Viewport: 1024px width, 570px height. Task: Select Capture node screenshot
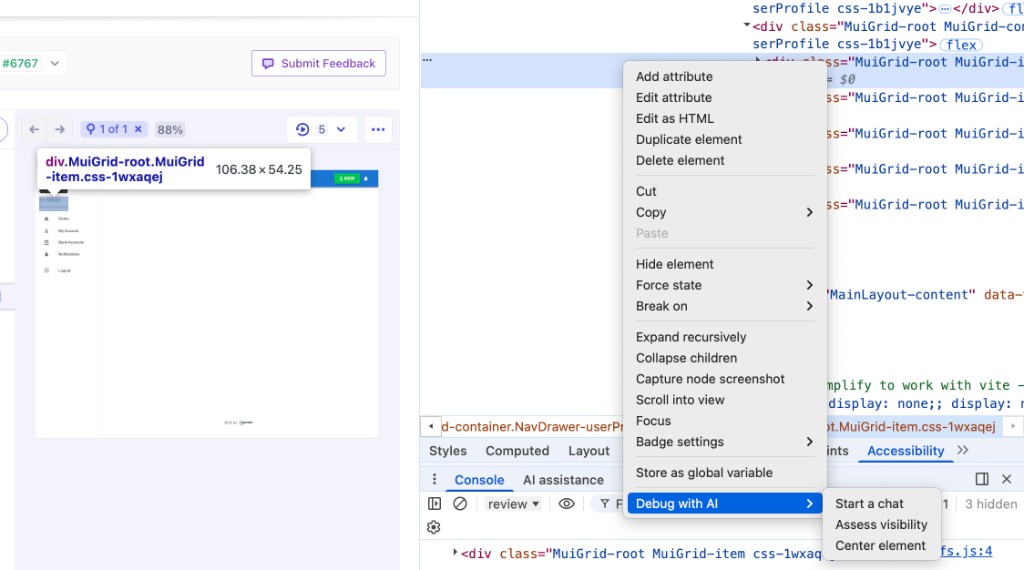(x=710, y=379)
